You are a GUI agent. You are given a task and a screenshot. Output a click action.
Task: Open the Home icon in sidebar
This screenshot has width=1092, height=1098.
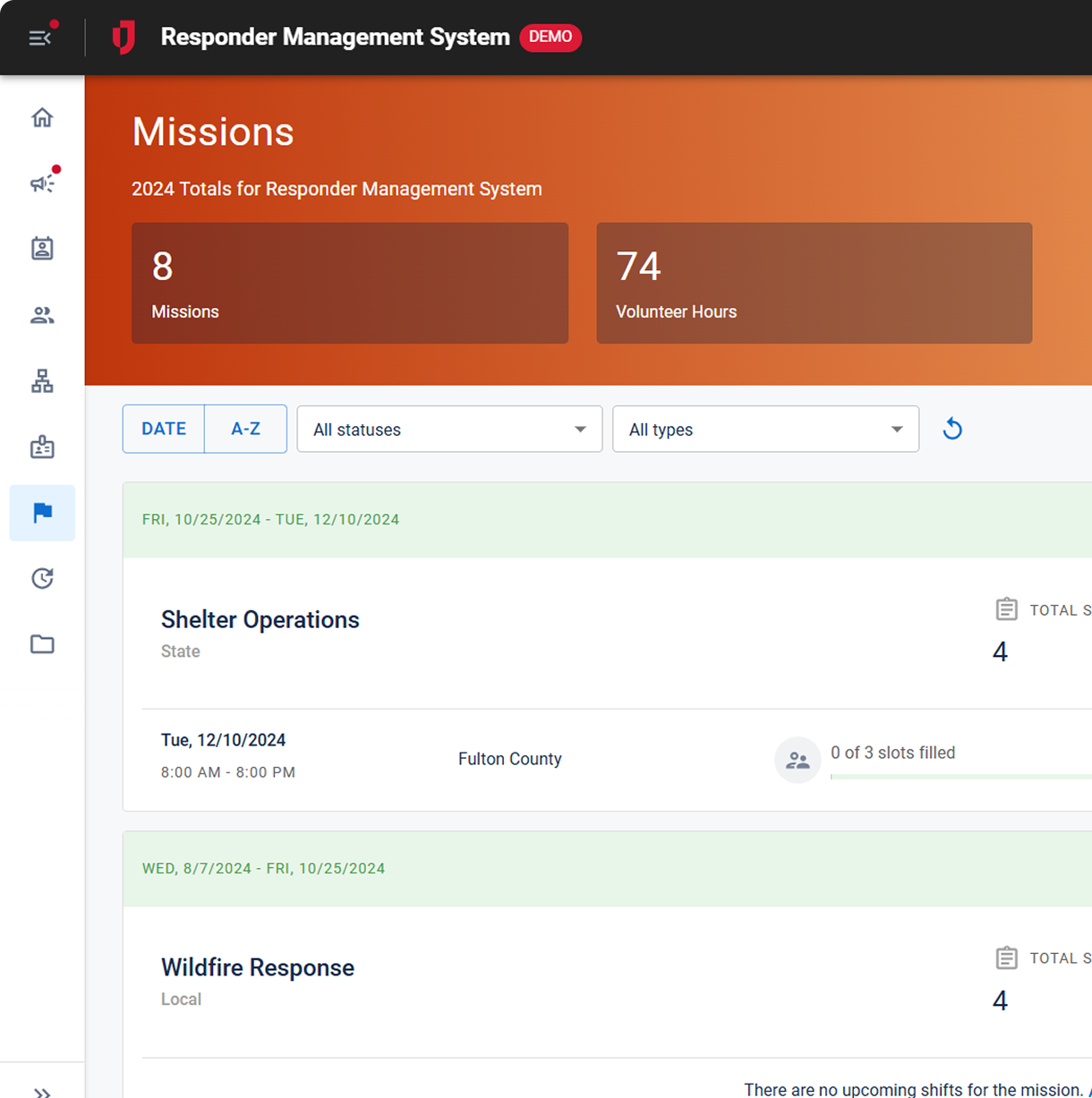42,118
